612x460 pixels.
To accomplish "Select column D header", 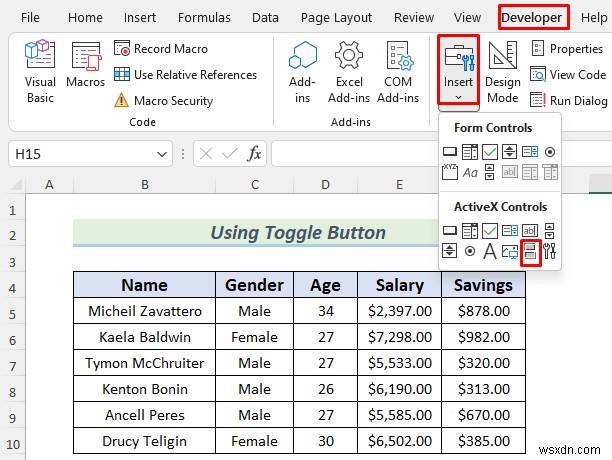I will point(325,185).
